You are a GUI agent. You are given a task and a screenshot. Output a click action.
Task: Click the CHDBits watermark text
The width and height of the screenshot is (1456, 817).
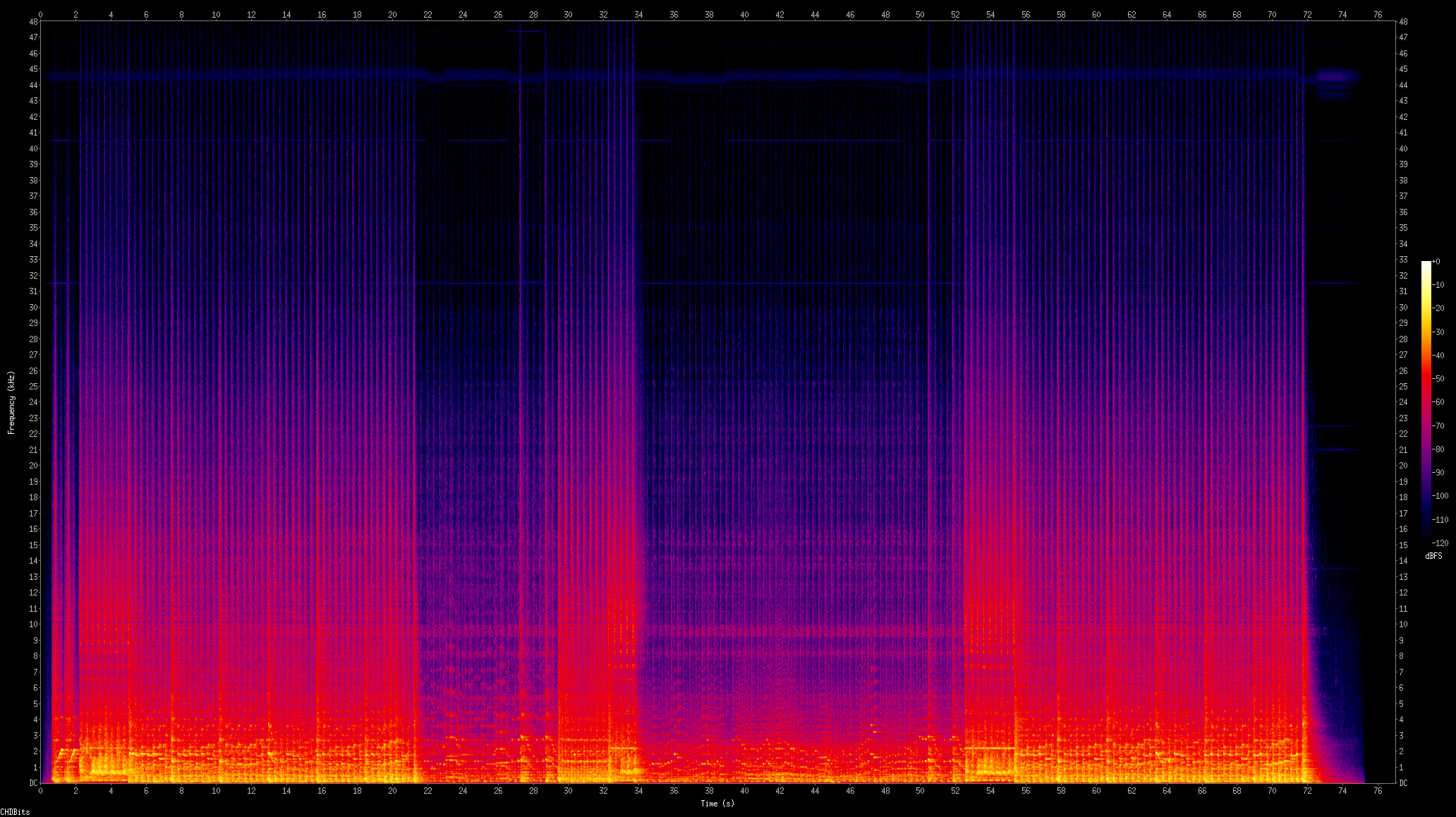pyautogui.click(x=16, y=812)
